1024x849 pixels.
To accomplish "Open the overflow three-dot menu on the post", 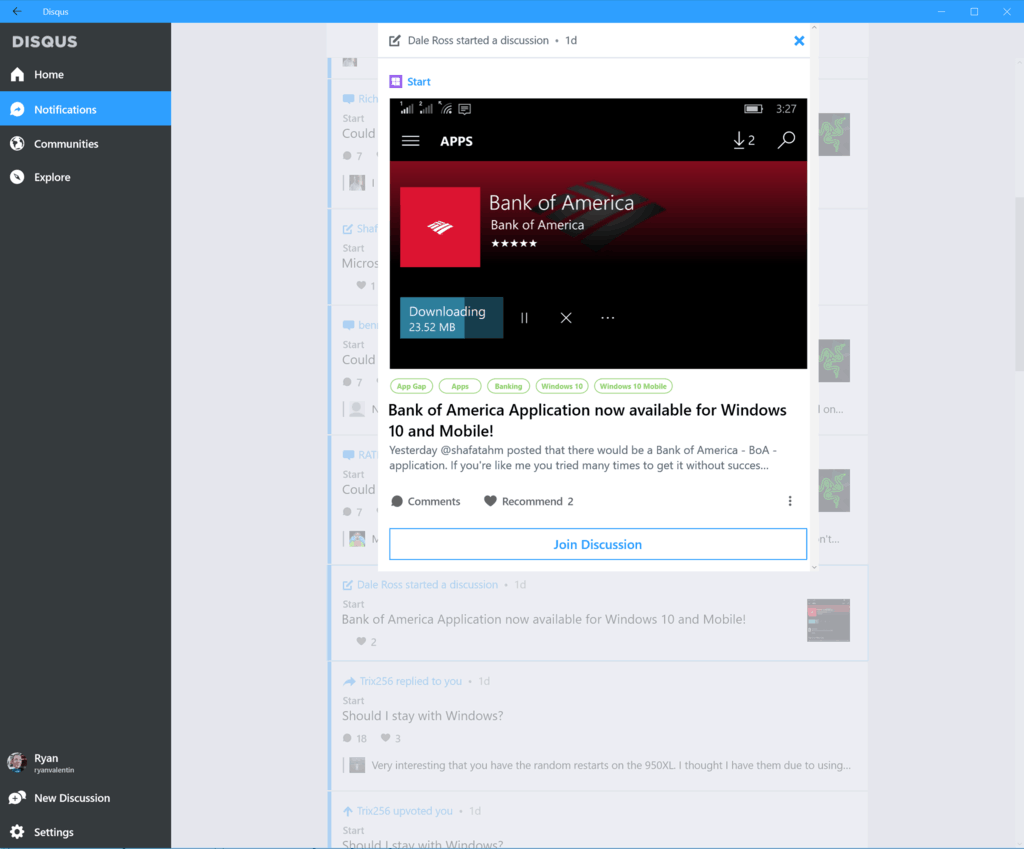I will click(x=790, y=501).
